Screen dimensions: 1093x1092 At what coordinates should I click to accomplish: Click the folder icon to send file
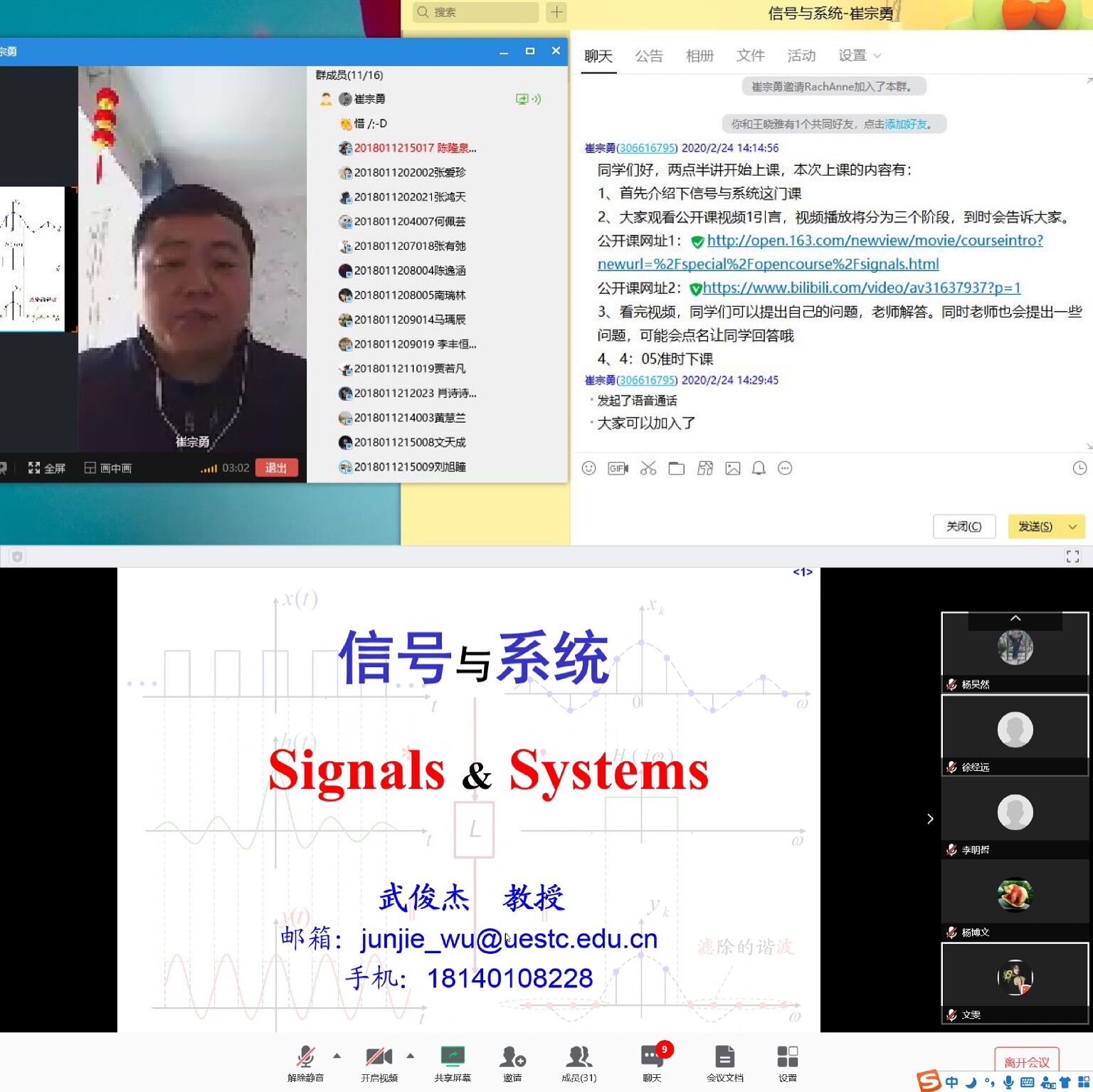coord(676,468)
